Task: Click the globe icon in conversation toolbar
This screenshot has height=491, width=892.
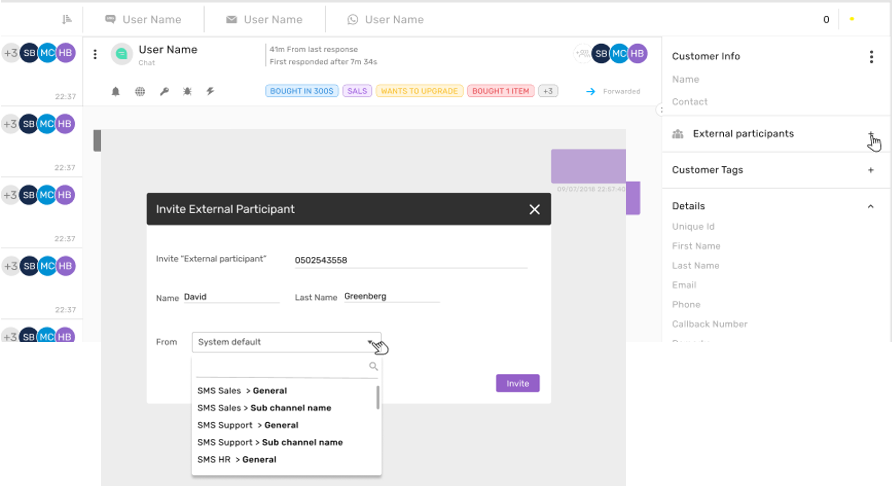Action: click(140, 91)
